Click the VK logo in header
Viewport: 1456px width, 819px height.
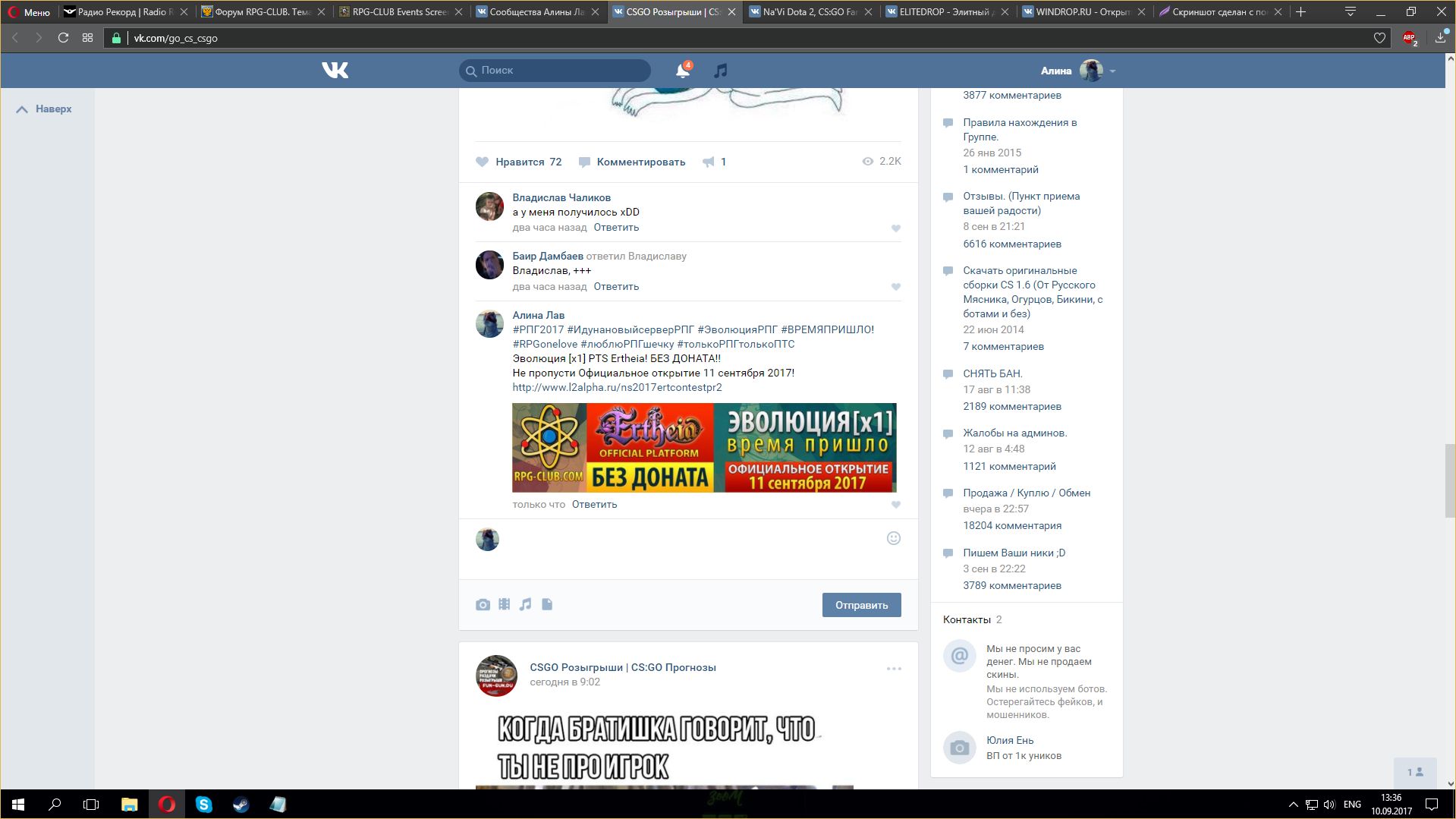coord(335,71)
